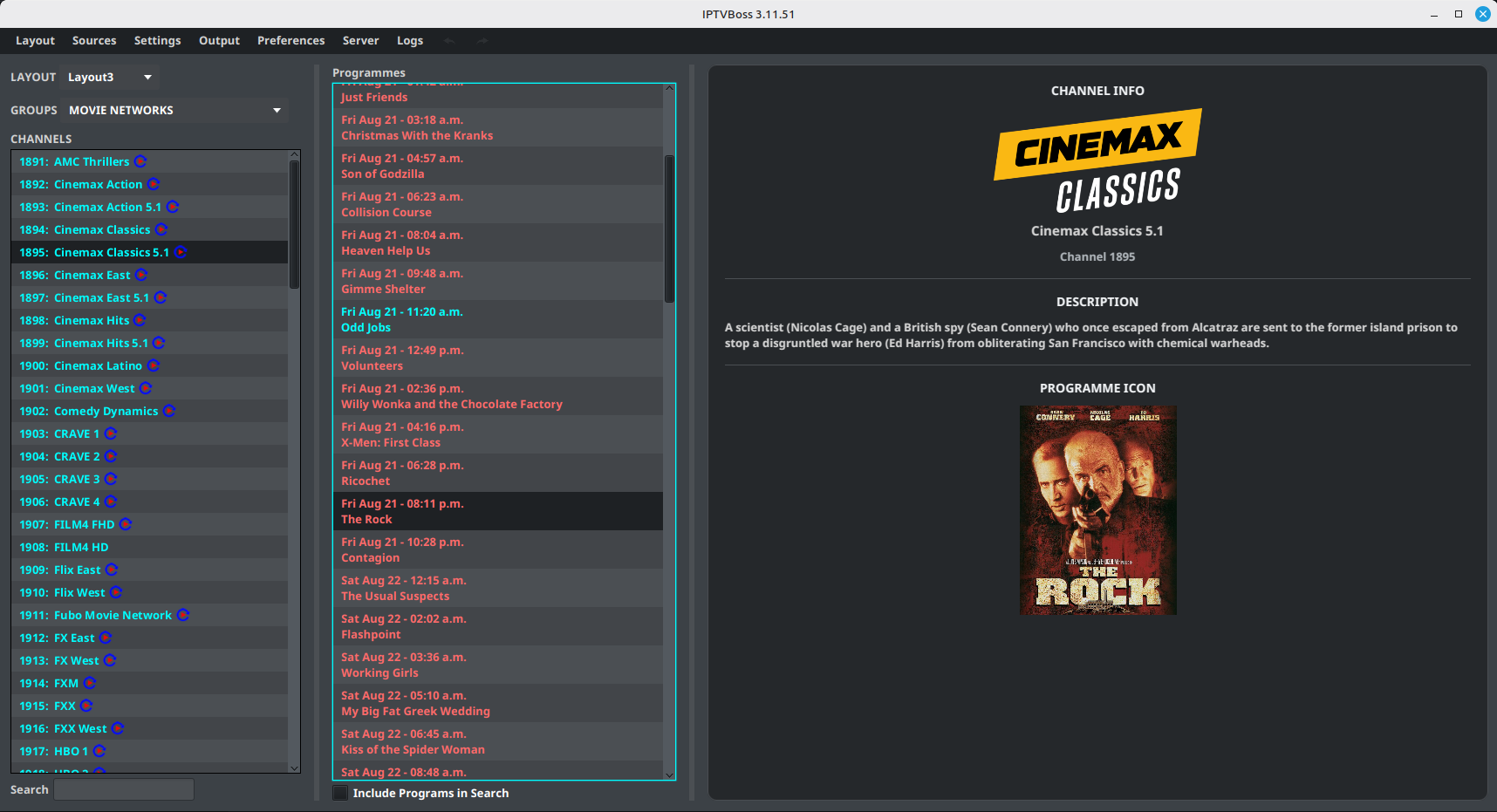Select Kiss of the Spider Woman programme

tap(498, 741)
